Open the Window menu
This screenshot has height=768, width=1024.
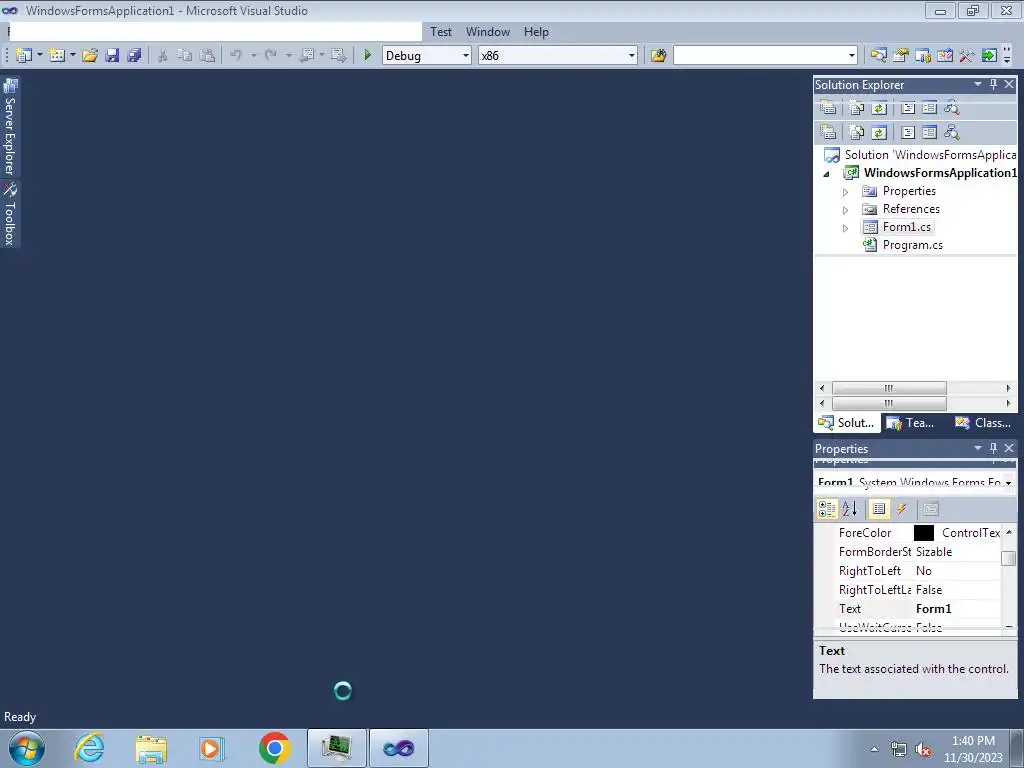tap(488, 31)
